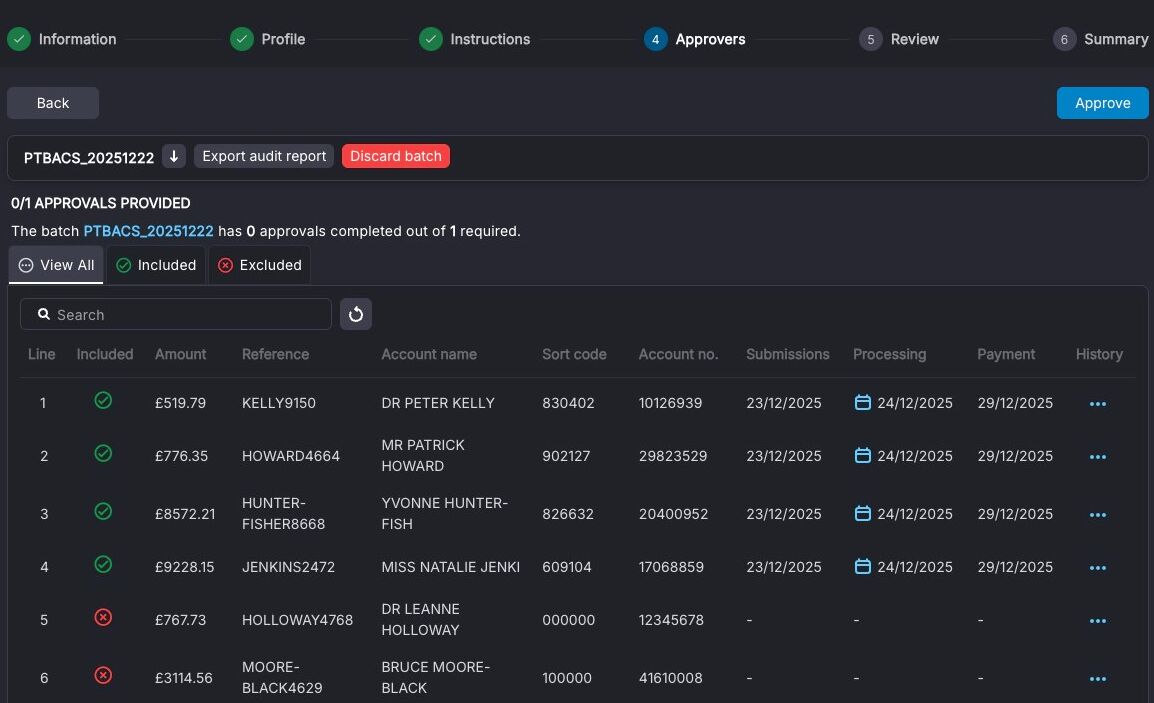The width and height of the screenshot is (1154, 703).
Task: Open history dots for MOORE-BLACK4629 row
Action: pos(1097,679)
